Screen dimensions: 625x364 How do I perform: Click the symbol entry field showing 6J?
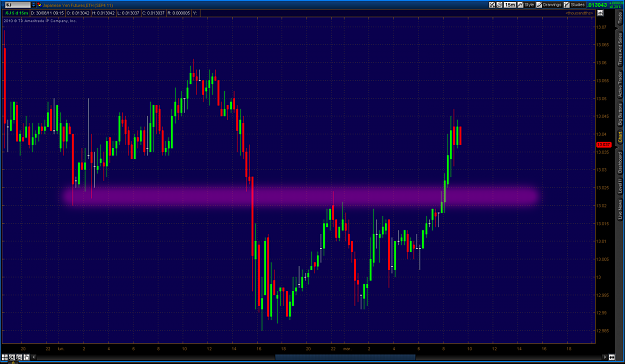[18, 5]
